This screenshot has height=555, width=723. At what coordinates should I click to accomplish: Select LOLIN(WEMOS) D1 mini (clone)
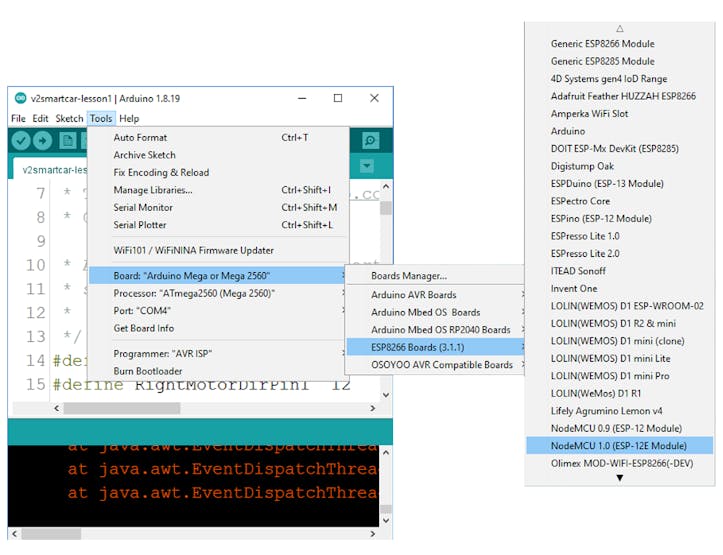tap(620, 341)
